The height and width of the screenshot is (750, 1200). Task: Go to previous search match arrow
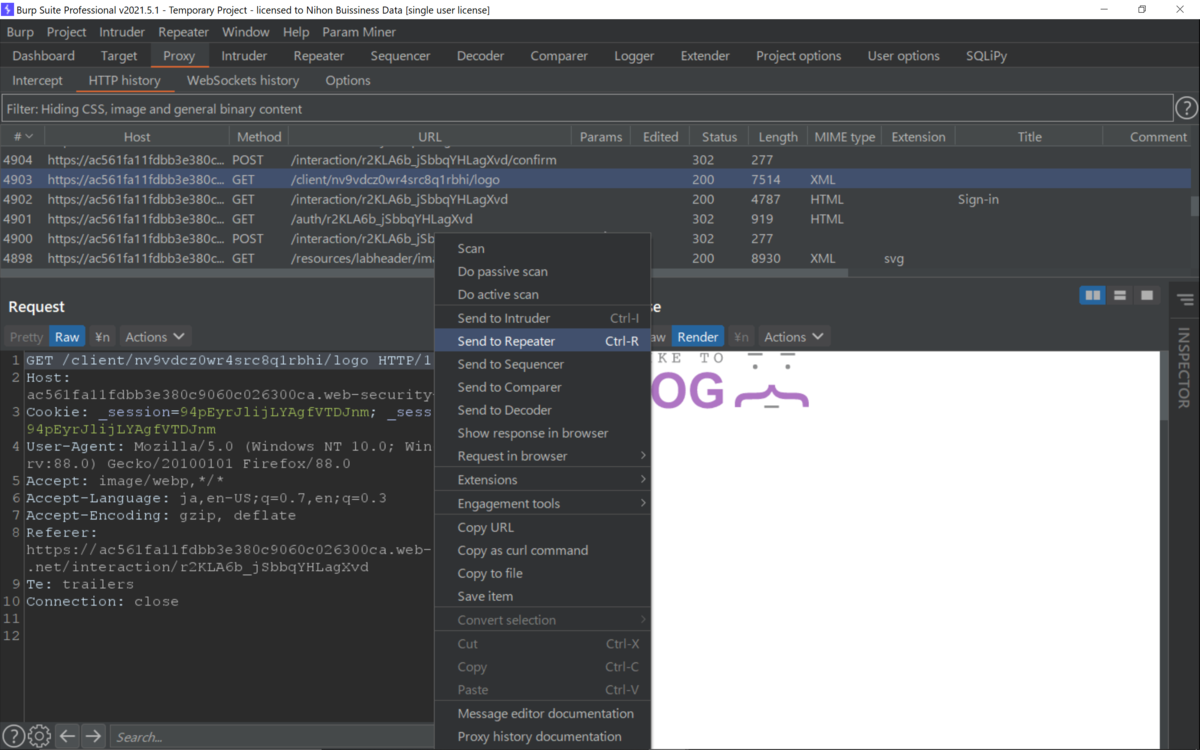coord(67,736)
